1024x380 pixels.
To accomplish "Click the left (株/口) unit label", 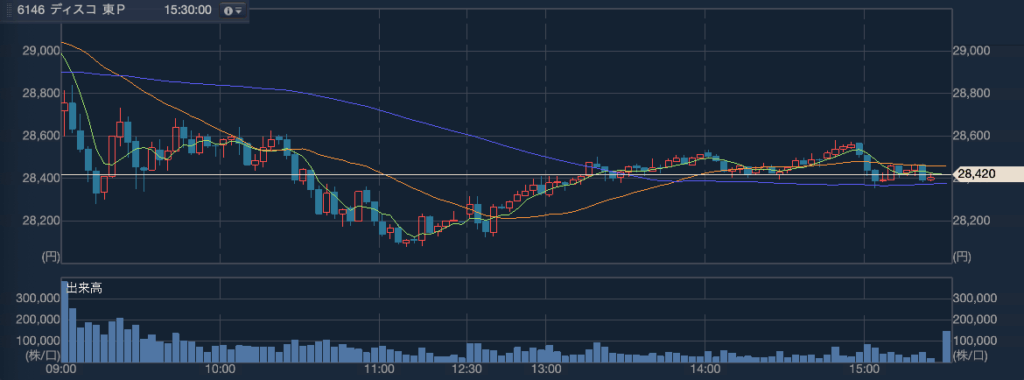I will click(42, 356).
